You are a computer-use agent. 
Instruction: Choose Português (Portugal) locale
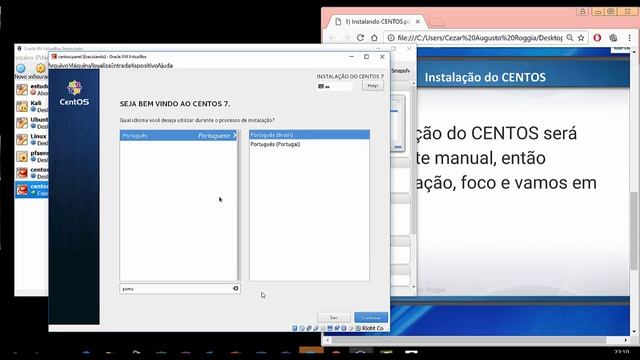coord(309,144)
